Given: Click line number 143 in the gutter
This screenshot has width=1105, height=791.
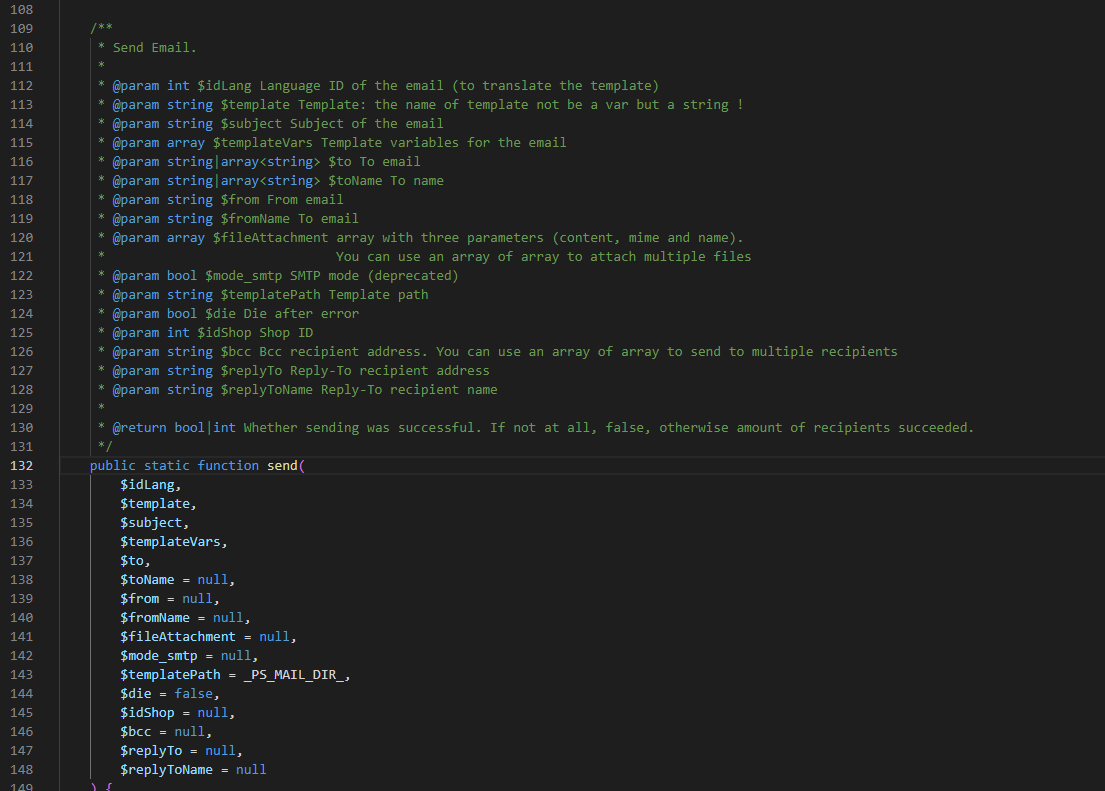Looking at the screenshot, I should [x=21, y=675].
